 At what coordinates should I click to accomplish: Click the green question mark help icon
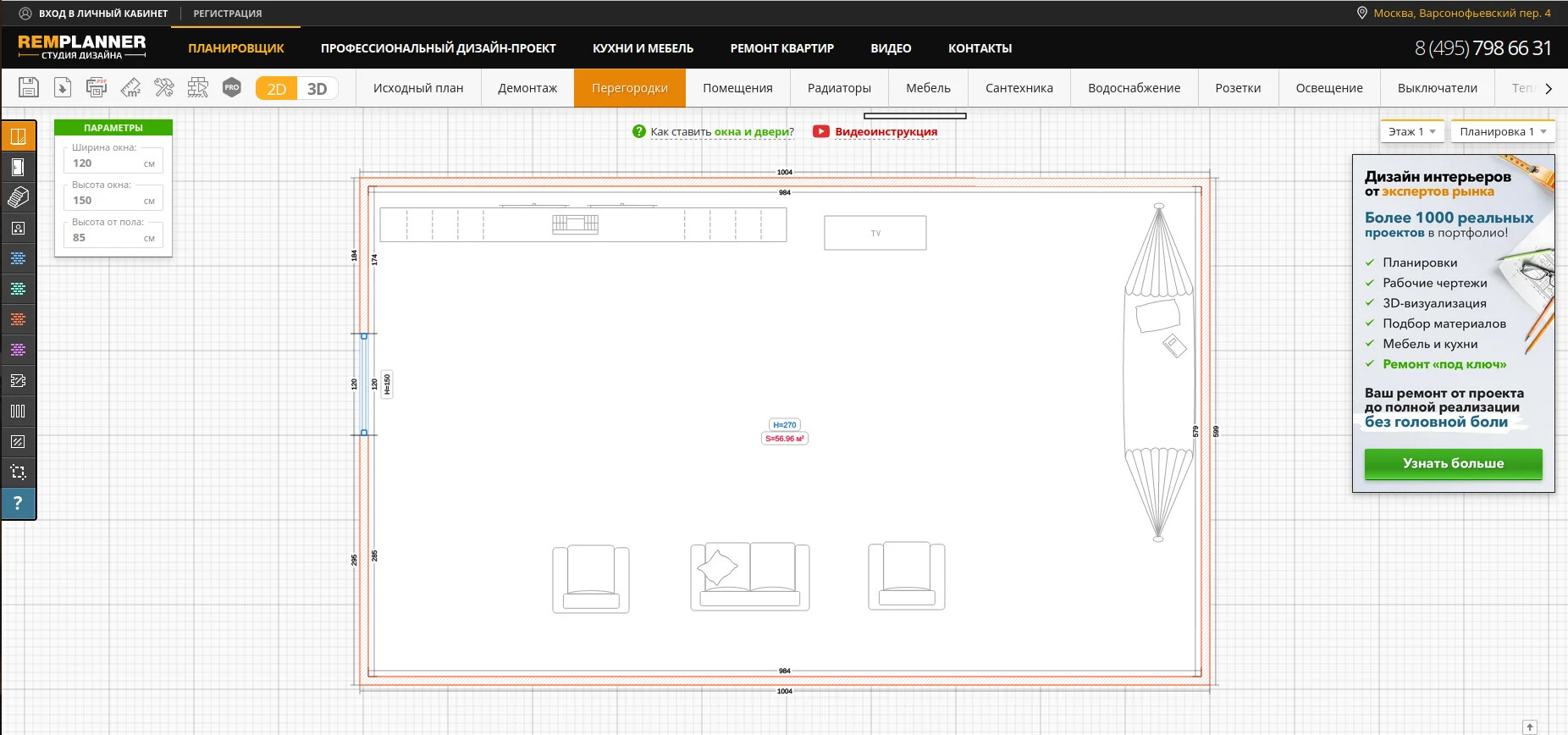click(639, 131)
